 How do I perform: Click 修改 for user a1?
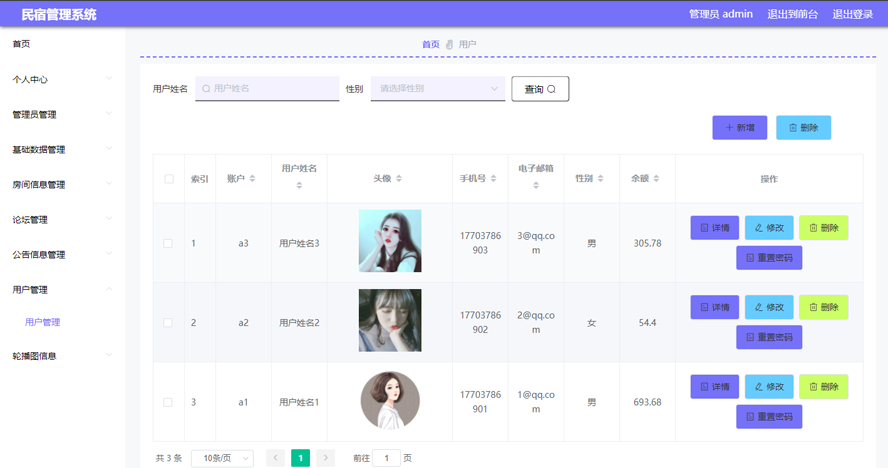pyautogui.click(x=769, y=386)
